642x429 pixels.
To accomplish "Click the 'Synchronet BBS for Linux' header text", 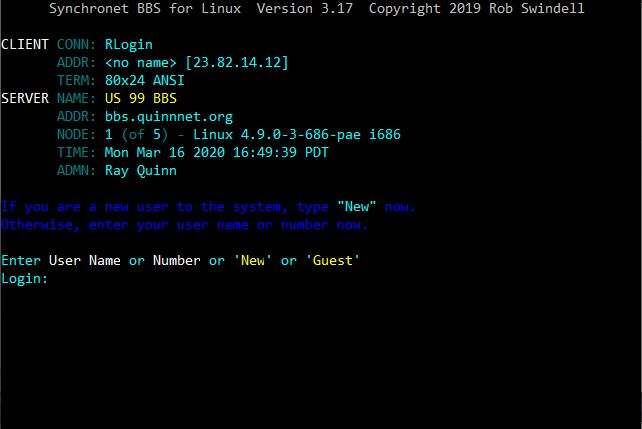I will click(x=145, y=8).
